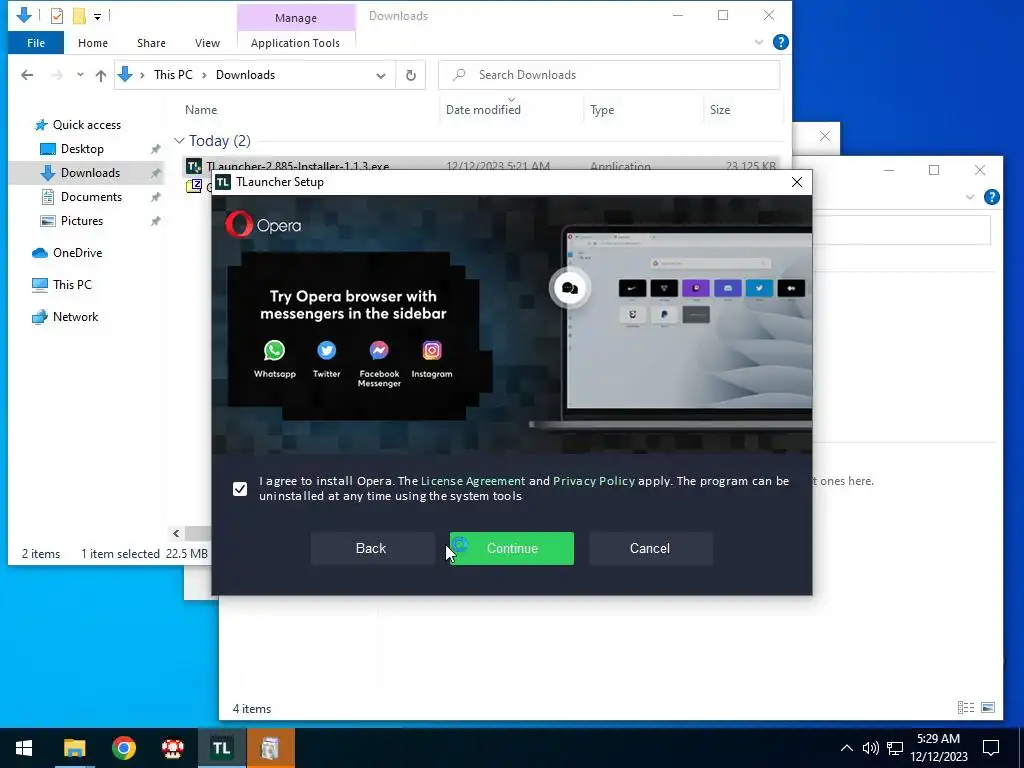Expand the ribbon with the chevron

tap(759, 42)
